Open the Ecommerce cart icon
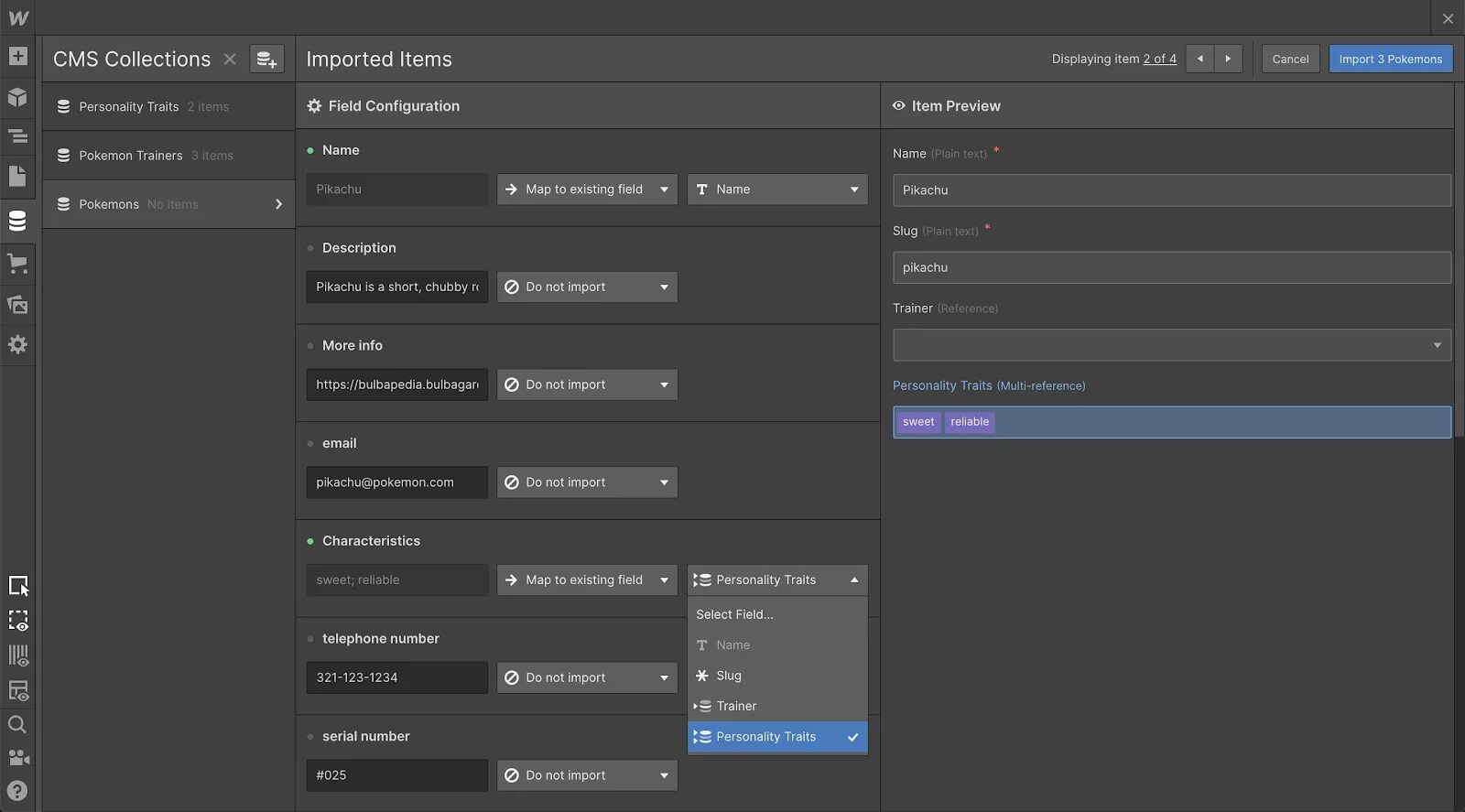 (17, 264)
